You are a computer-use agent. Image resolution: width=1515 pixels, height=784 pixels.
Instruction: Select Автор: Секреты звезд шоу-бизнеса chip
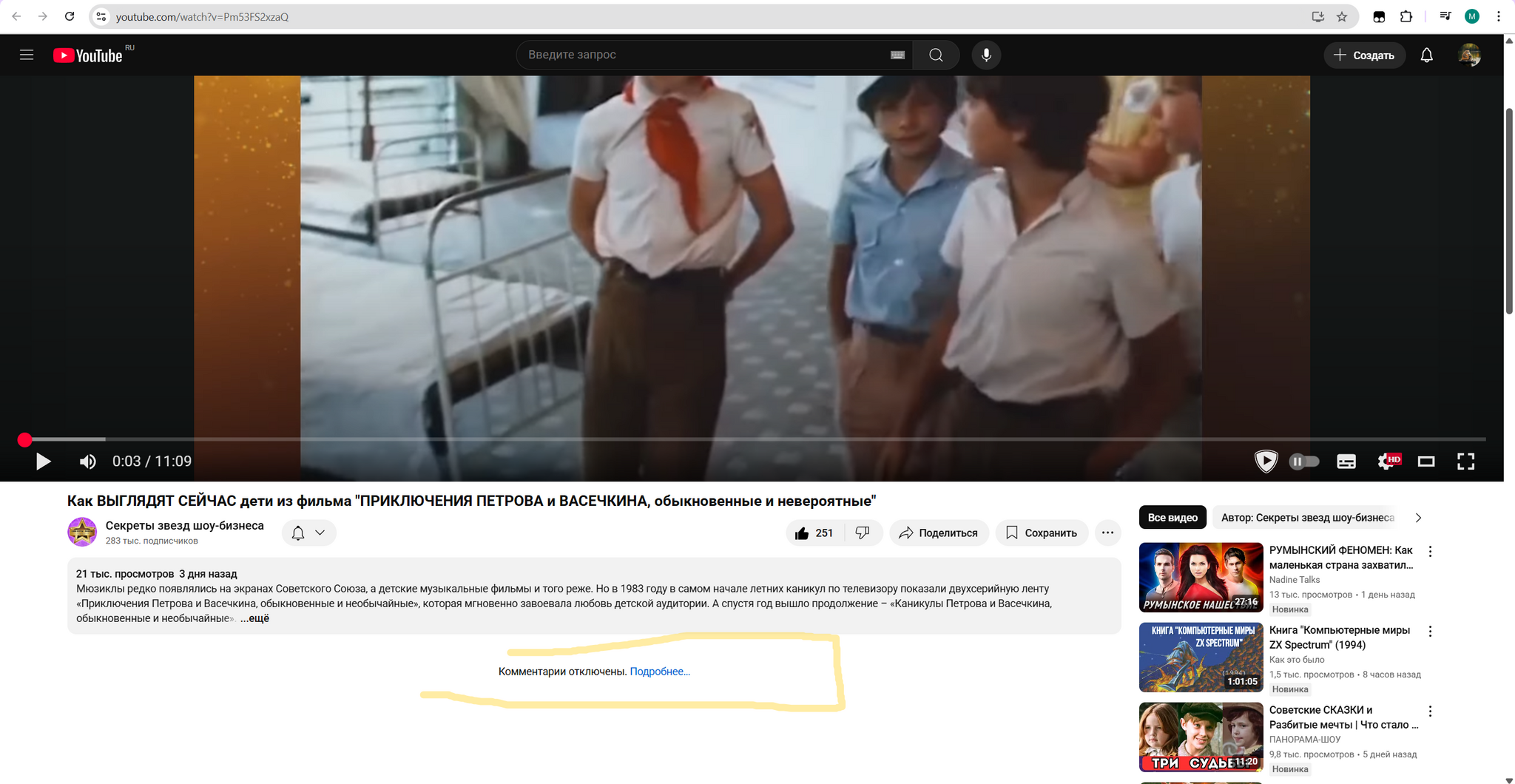pos(1307,518)
